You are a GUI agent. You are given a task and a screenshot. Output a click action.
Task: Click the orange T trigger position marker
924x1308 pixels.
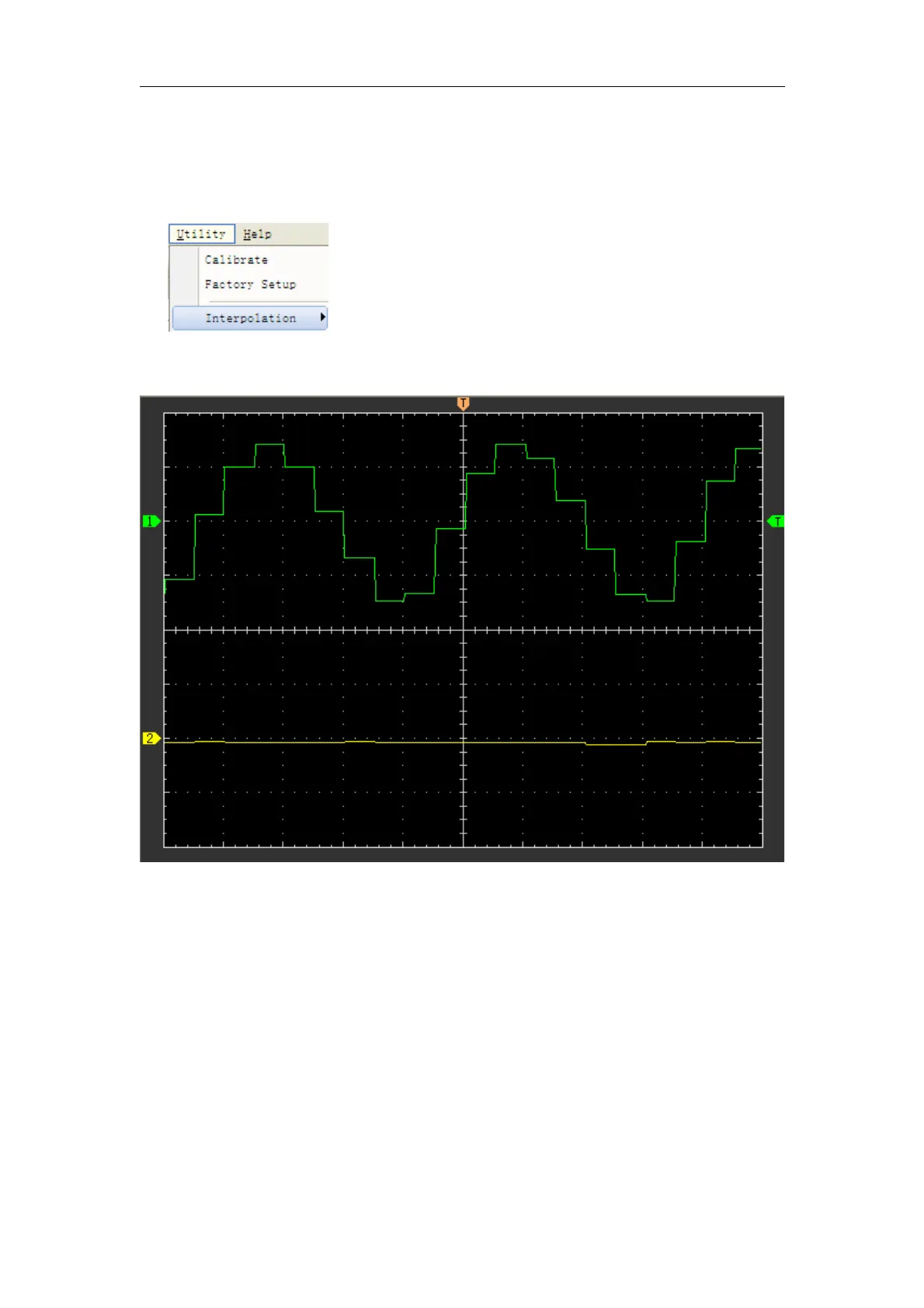[x=463, y=403]
